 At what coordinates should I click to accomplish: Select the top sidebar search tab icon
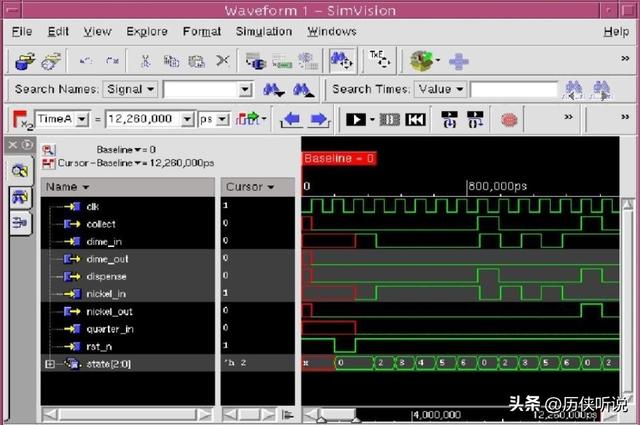[20, 171]
